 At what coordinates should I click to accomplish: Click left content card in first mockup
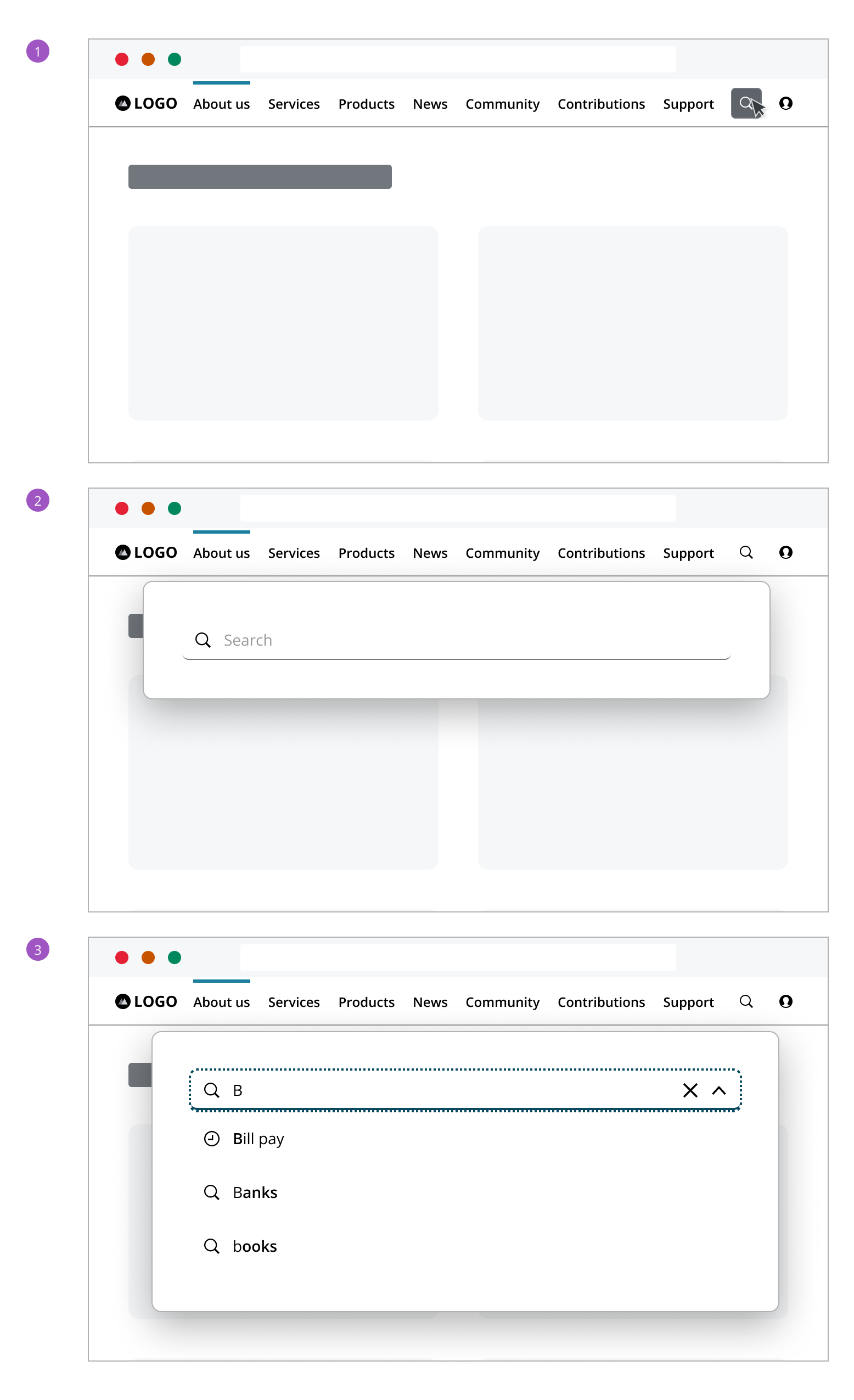(283, 323)
